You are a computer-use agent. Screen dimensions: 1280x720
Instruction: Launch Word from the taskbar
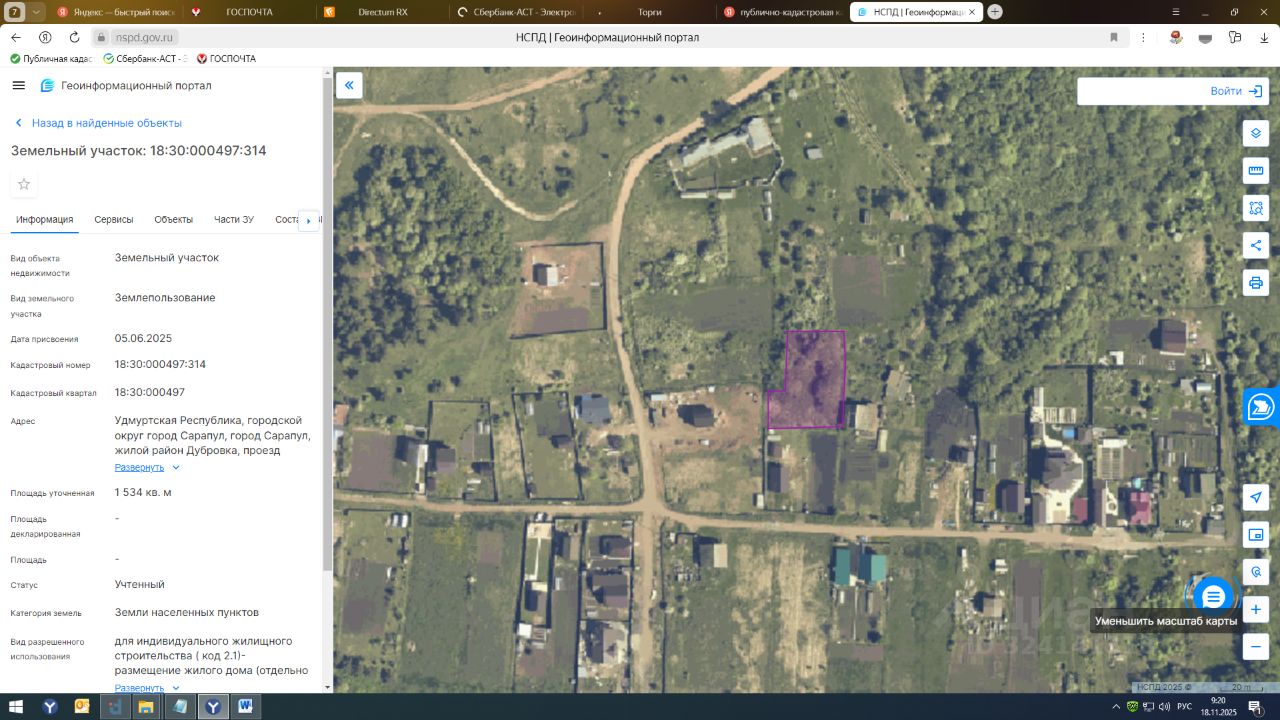pyautogui.click(x=244, y=707)
